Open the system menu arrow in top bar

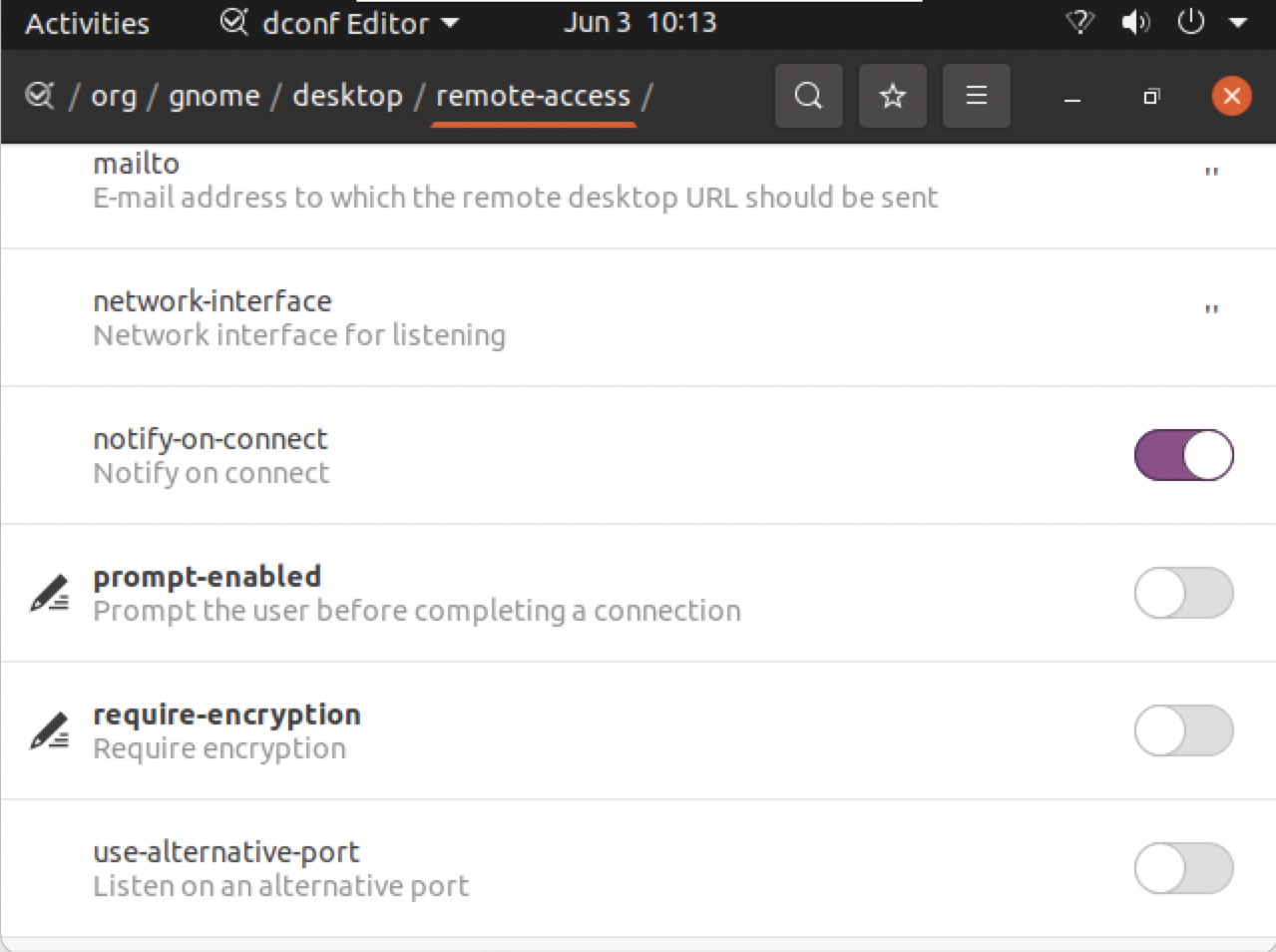coord(1238,22)
